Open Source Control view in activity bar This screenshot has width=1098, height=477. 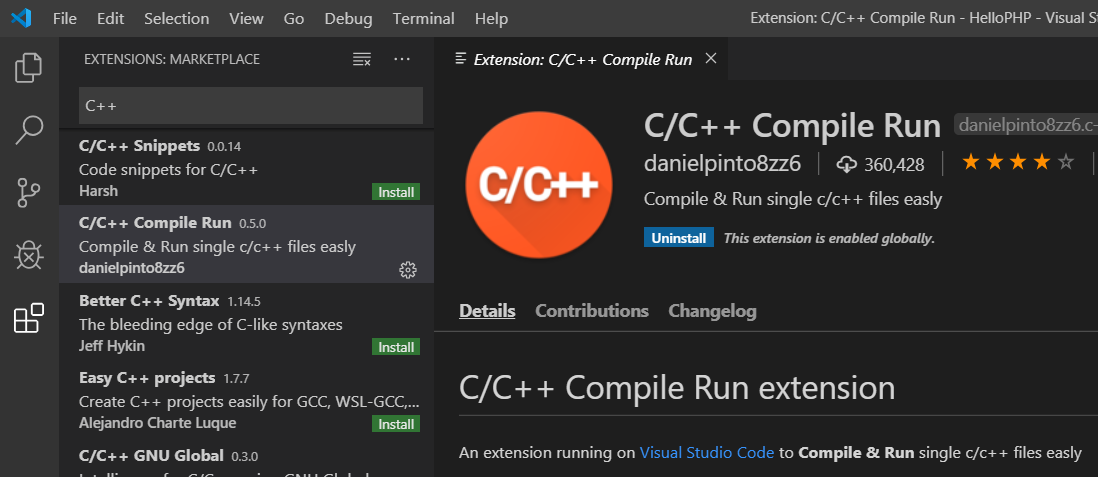[x=29, y=193]
